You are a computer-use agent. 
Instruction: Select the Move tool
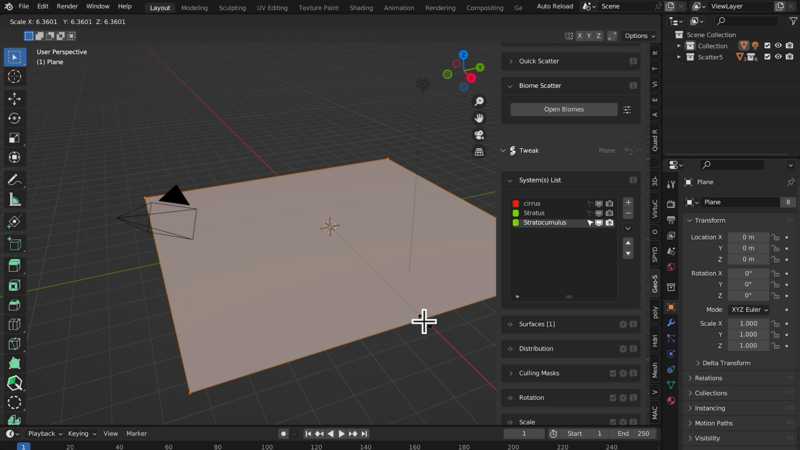[x=14, y=98]
